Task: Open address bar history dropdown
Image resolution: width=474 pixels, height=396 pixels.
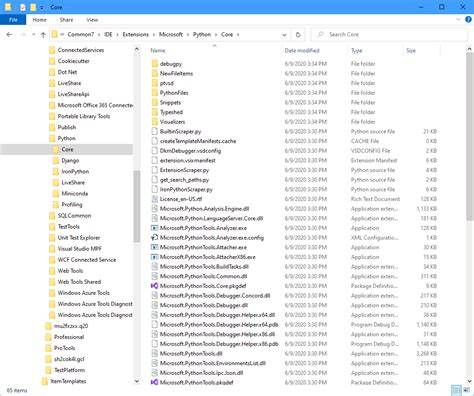Action: coord(284,35)
